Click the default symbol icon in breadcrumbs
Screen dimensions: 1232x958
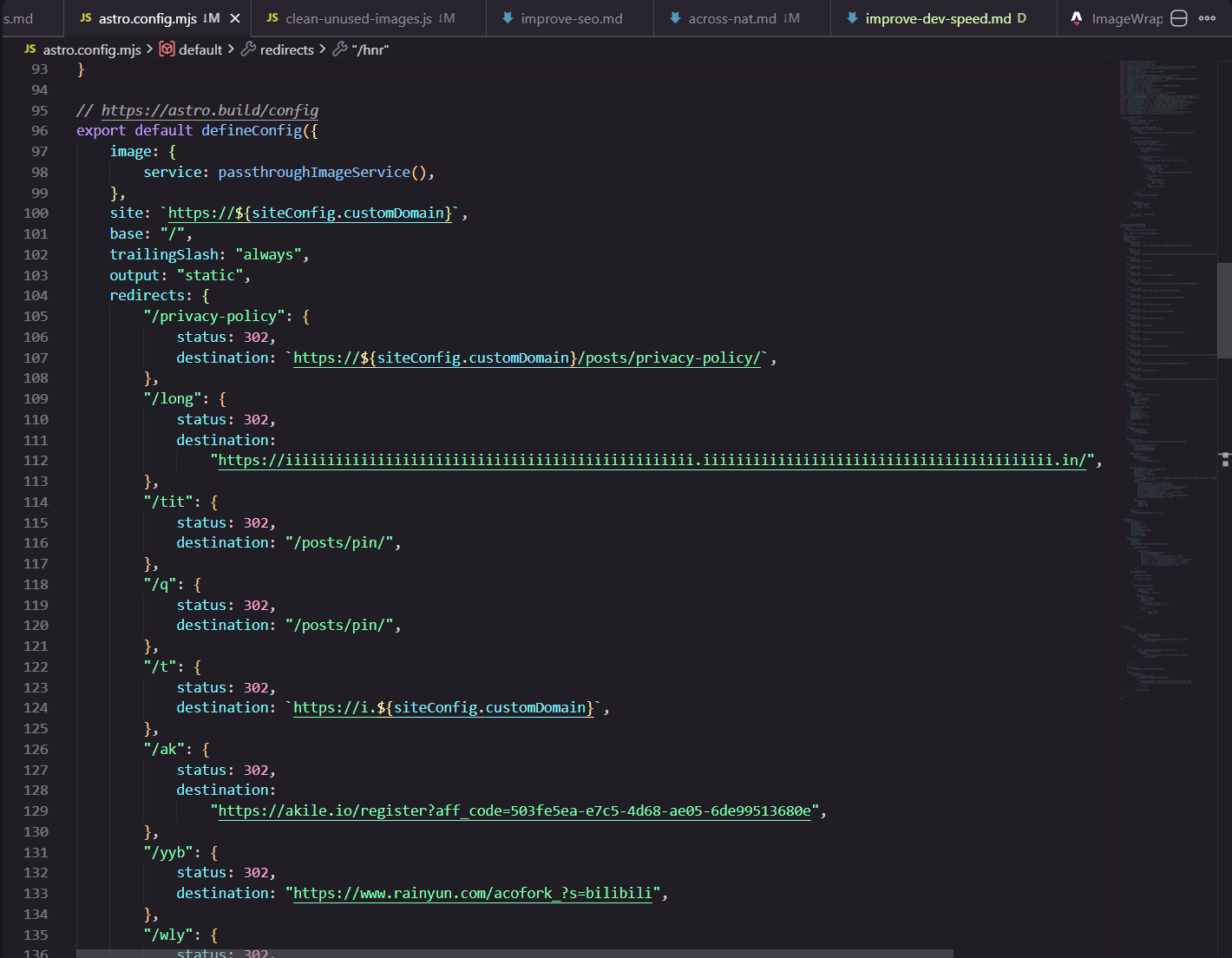pos(167,49)
